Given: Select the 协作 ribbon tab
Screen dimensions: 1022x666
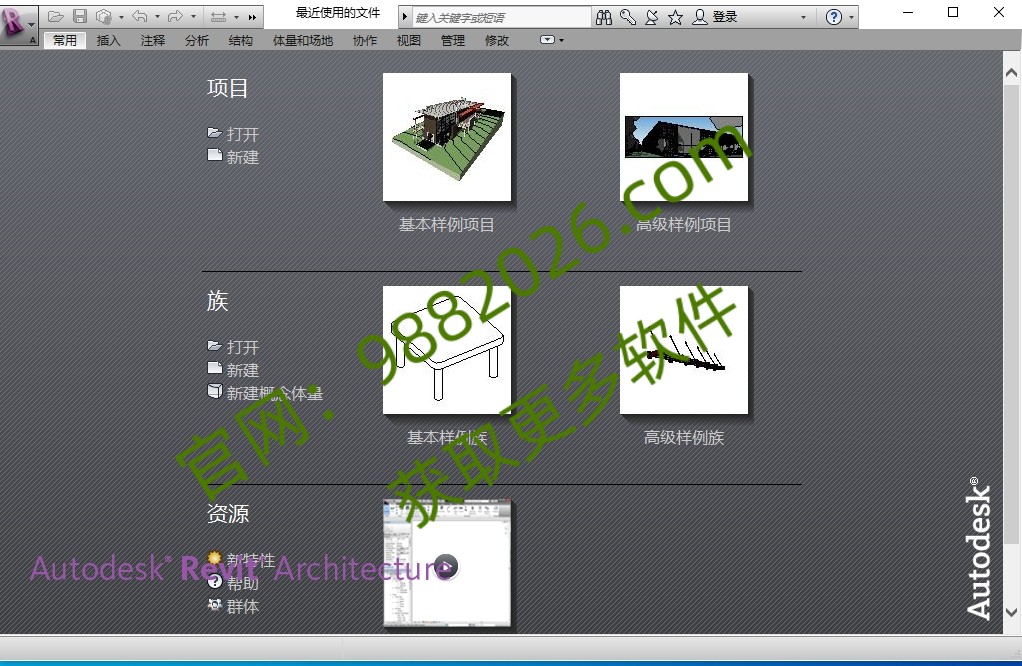Looking at the screenshot, I should (365, 40).
